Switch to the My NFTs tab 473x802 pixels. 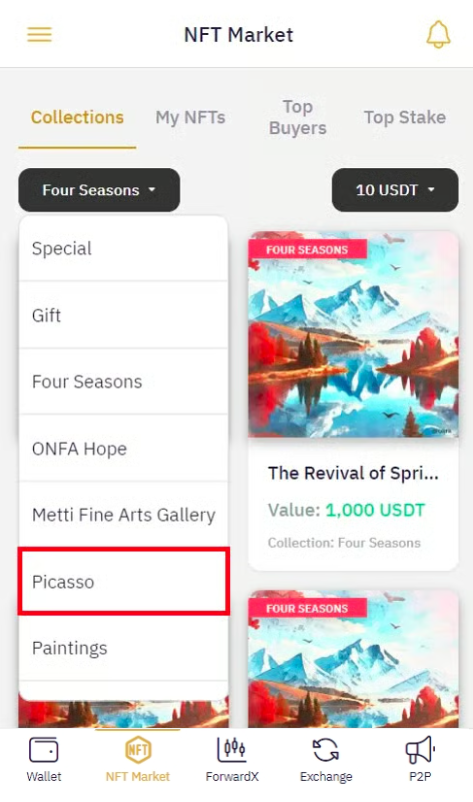pos(190,117)
